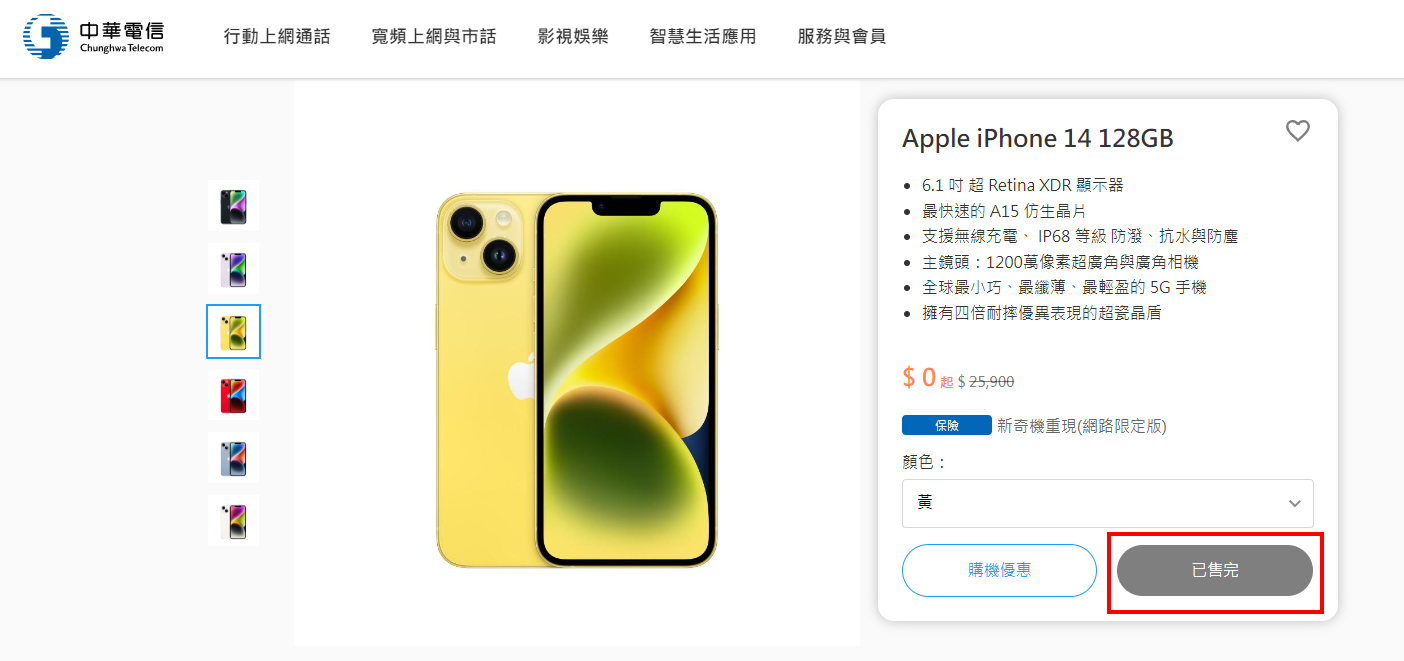1404x661 pixels.
Task: Click the large yellow iPhone product image
Action: tap(577, 380)
